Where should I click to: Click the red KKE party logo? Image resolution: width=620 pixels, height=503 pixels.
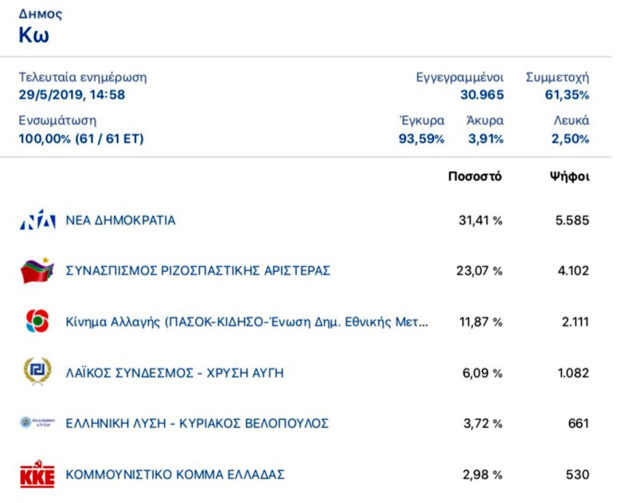pos(38,474)
